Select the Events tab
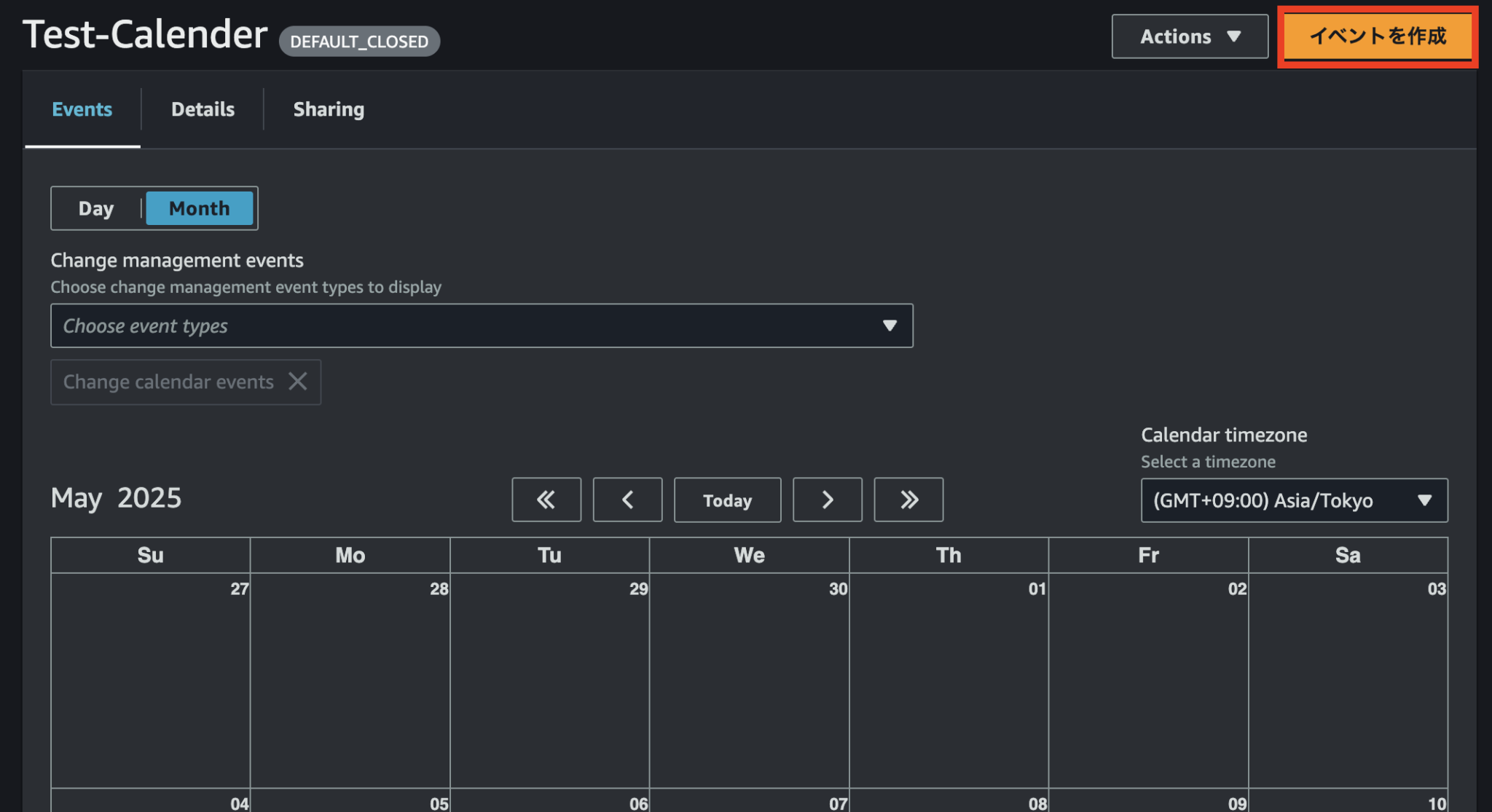The image size is (1492, 812). 82,109
